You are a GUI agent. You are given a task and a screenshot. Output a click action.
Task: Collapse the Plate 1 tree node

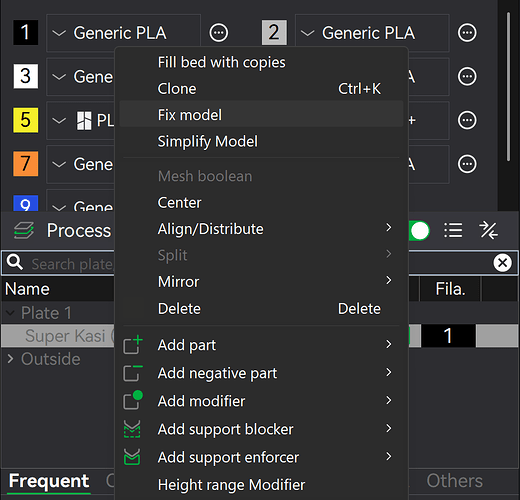click(10, 313)
